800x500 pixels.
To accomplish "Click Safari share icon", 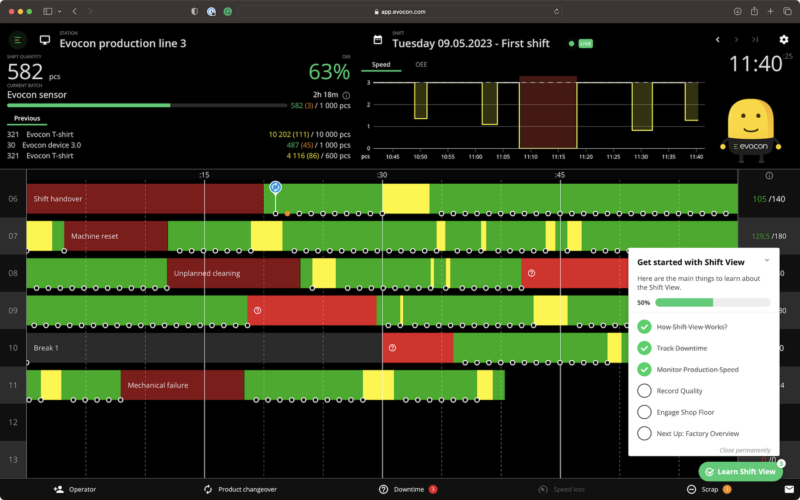I will coord(754,11).
